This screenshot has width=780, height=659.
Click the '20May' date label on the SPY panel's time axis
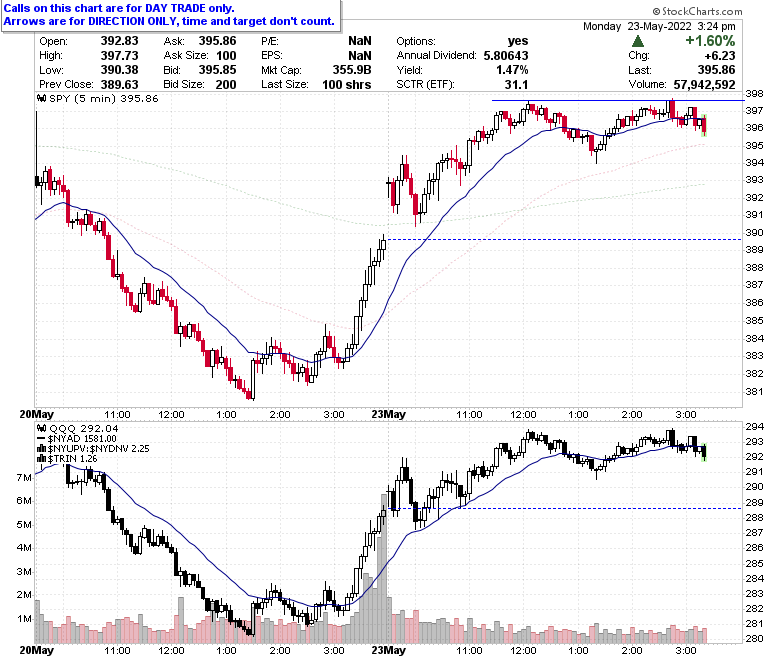tap(36, 414)
